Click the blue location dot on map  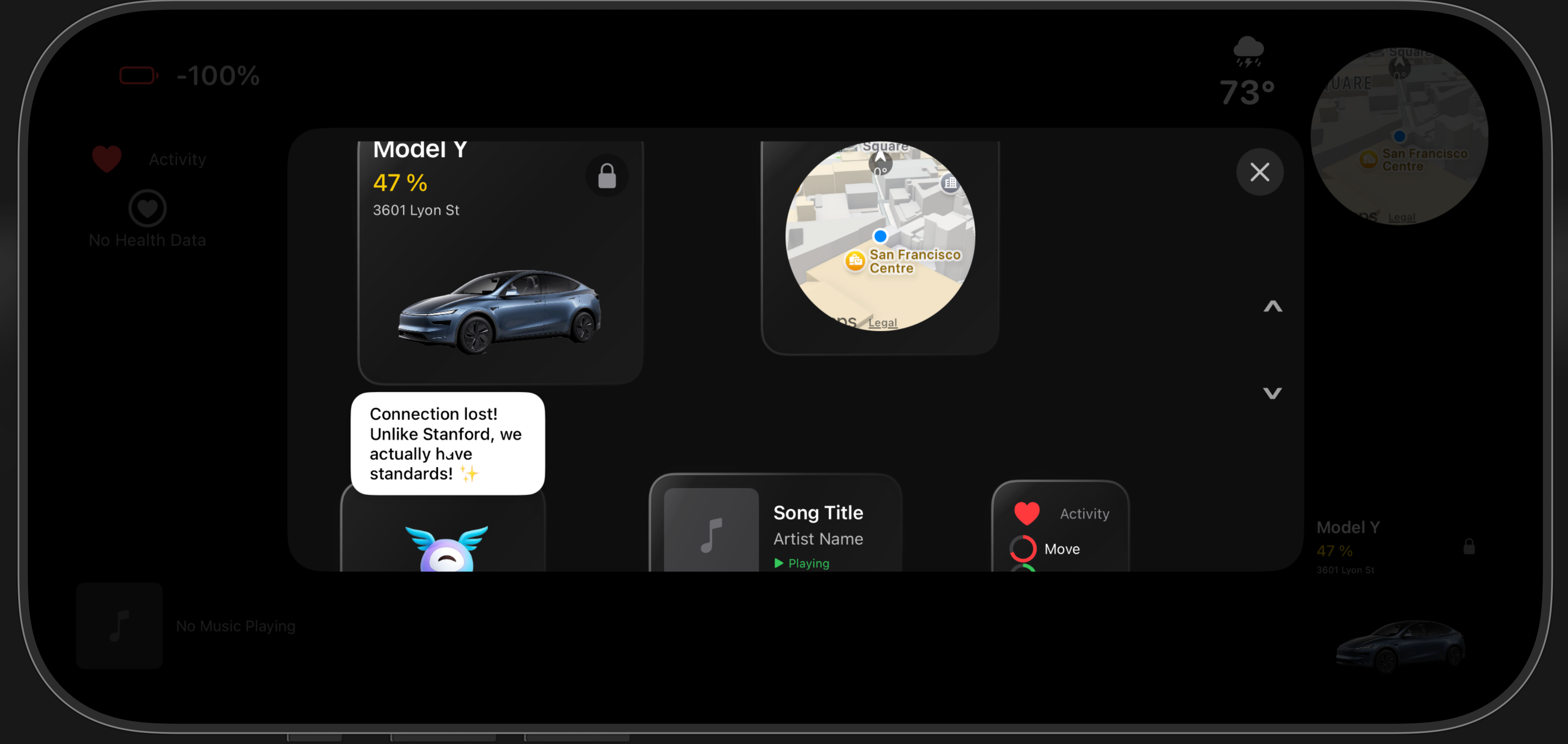click(x=880, y=236)
